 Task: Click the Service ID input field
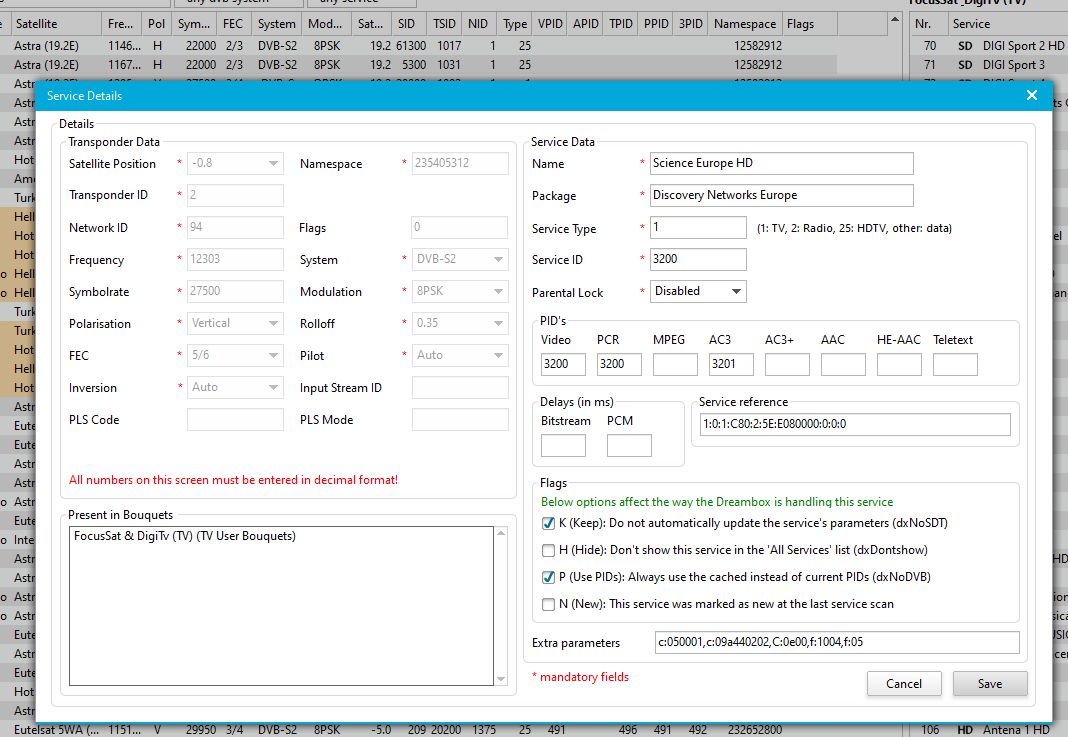click(698, 260)
